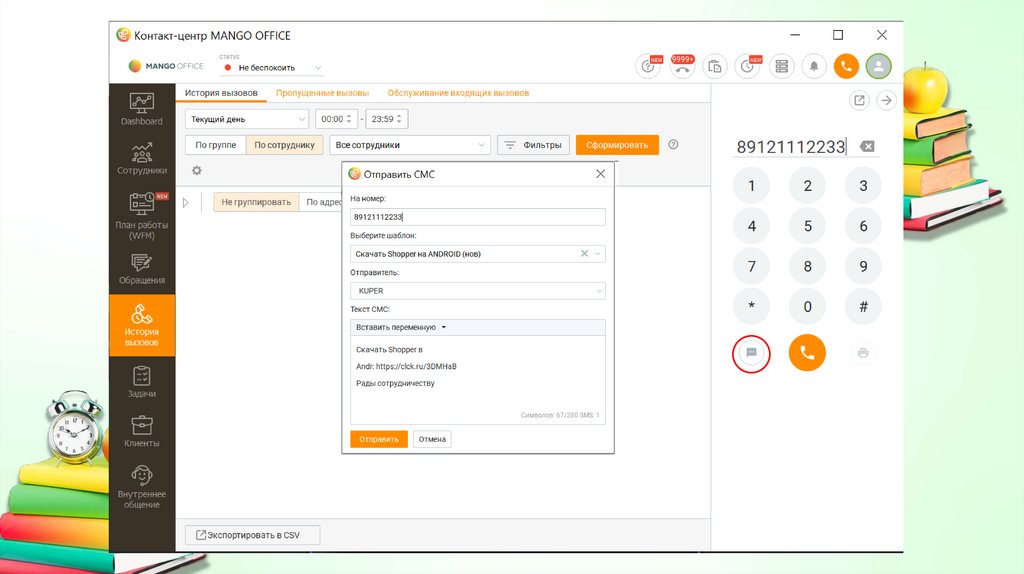Image resolution: width=1024 pixels, height=574 pixels.
Task: Switch to Обслуживание входящих вызовов tab
Action: click(458, 93)
